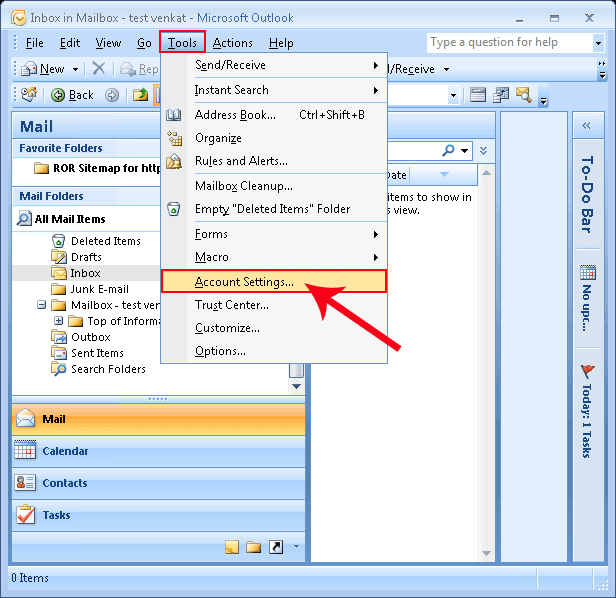Select Search Folders
Viewport: 616px width, 598px height.
tap(99, 369)
